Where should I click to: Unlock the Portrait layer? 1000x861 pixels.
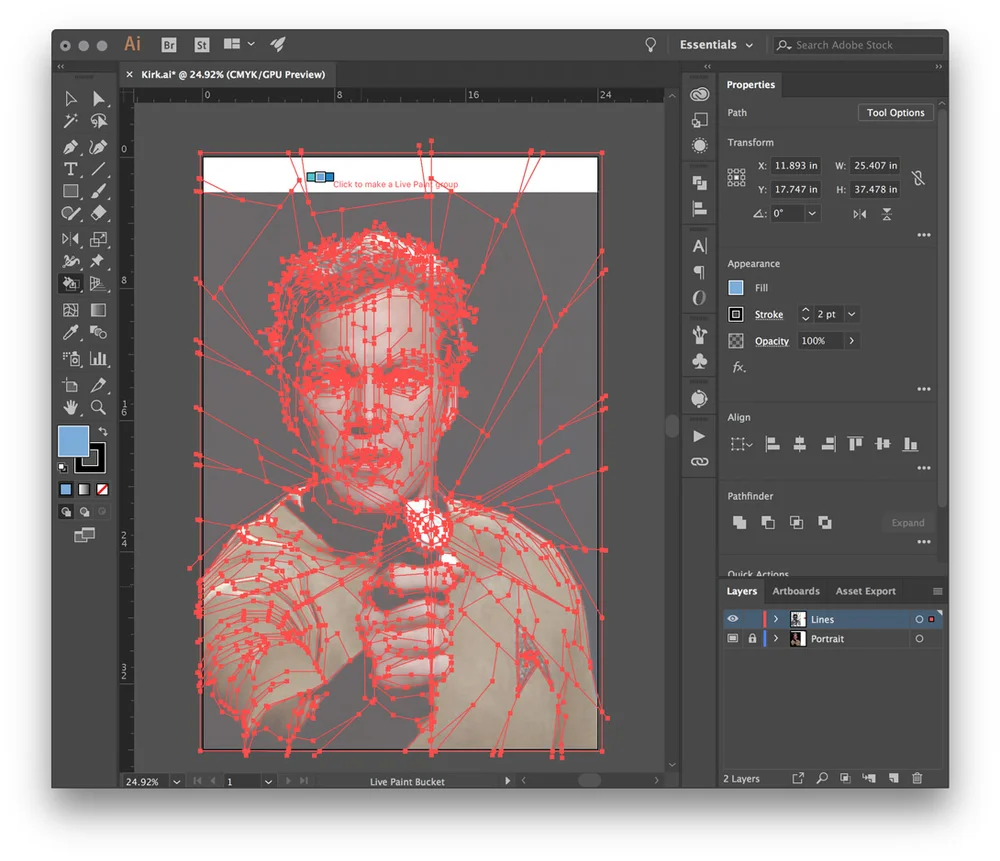pos(752,638)
